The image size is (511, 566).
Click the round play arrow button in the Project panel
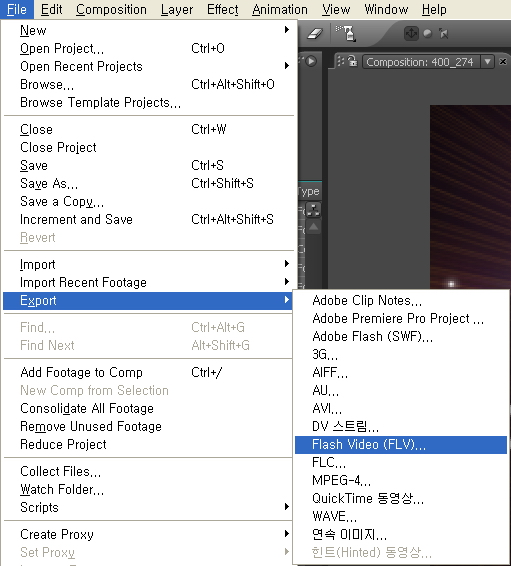point(311,61)
